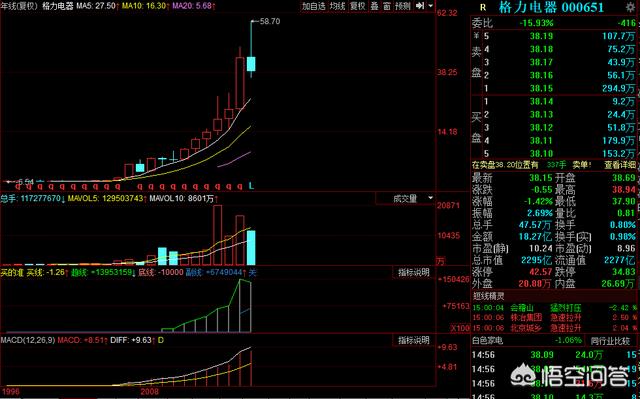Click the arrow-to-bar icon in chart toolbar
Viewport: 640px width, 399px height.
point(420,6)
